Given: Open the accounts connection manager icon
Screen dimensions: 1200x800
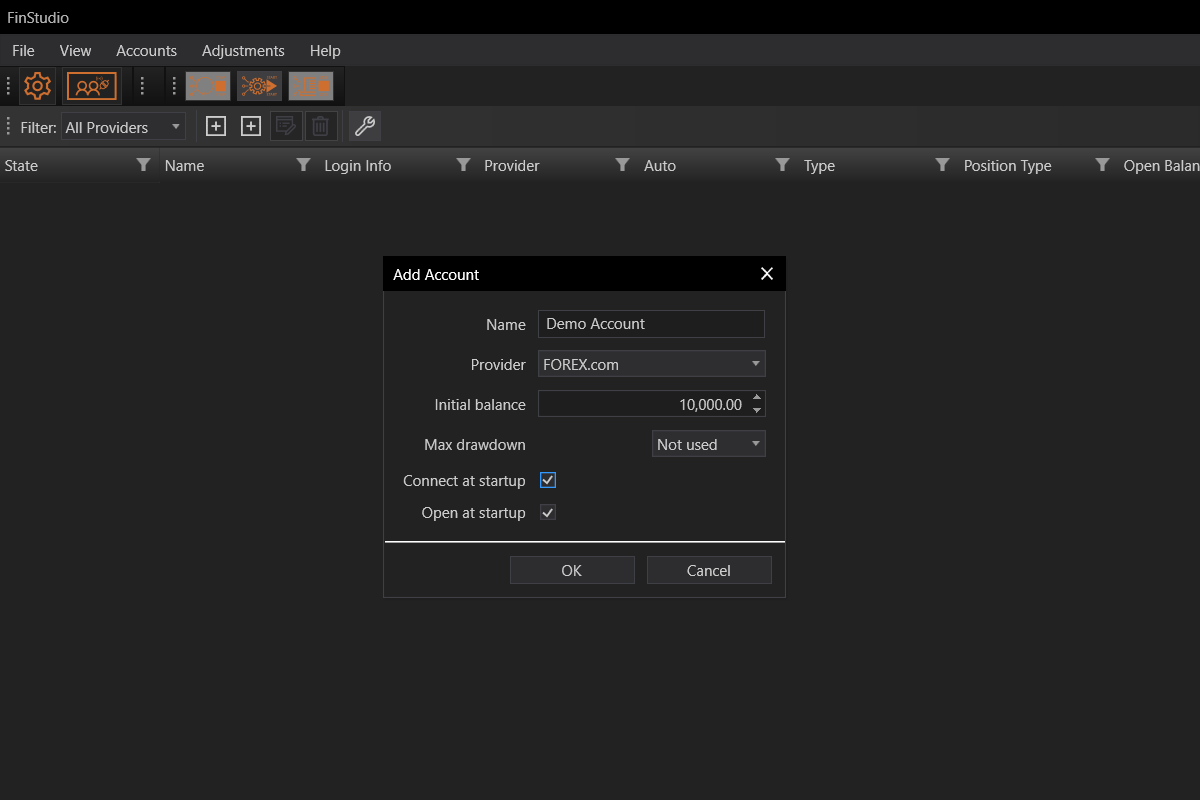Looking at the screenshot, I should pos(92,87).
